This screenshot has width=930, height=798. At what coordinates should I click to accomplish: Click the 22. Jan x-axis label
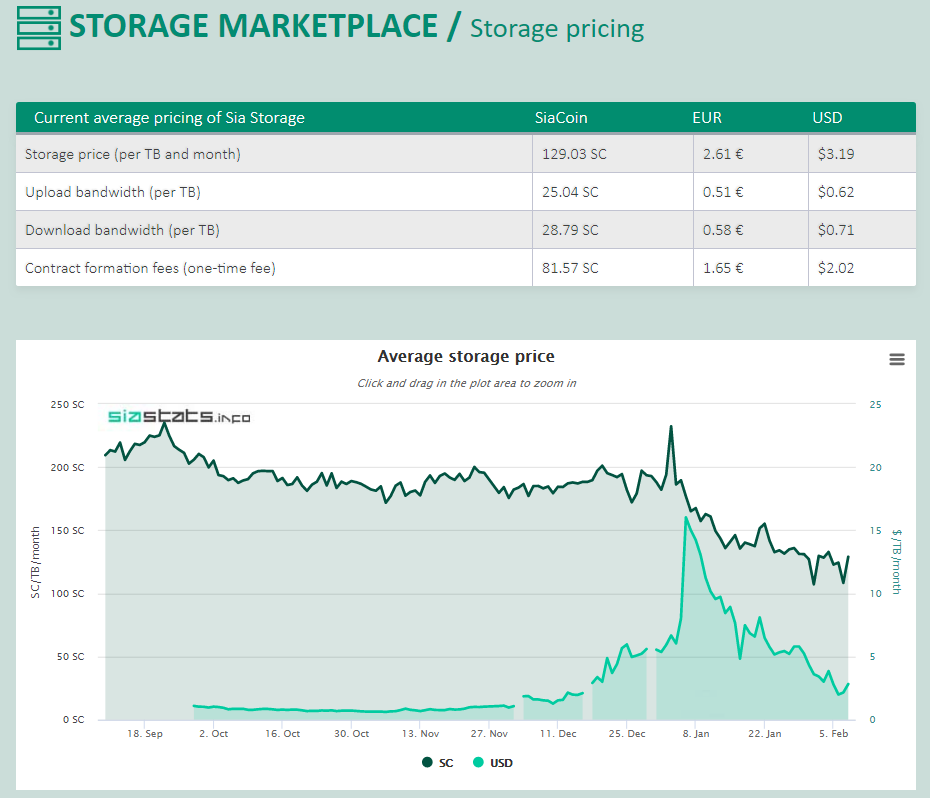765,734
